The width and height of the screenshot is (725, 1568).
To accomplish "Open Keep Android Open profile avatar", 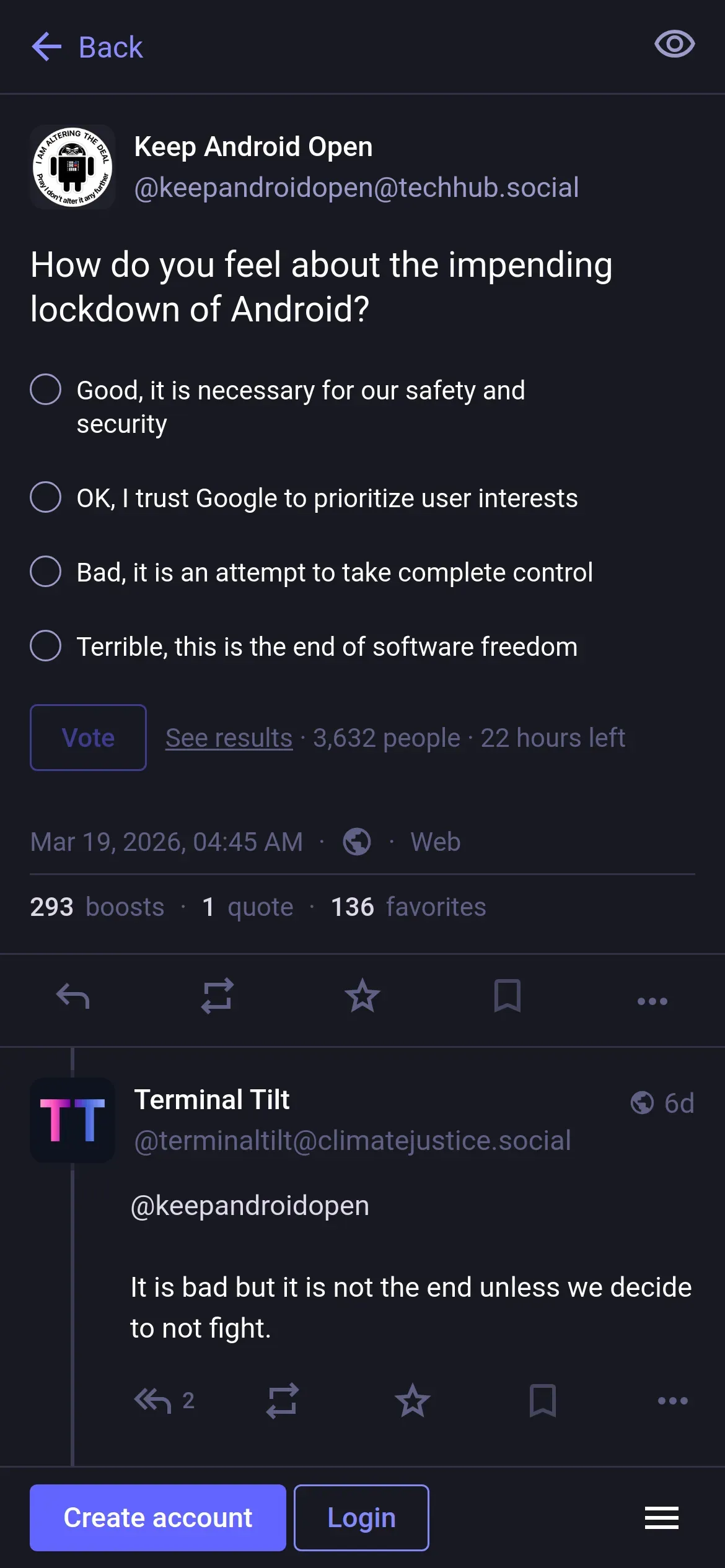I will [72, 167].
